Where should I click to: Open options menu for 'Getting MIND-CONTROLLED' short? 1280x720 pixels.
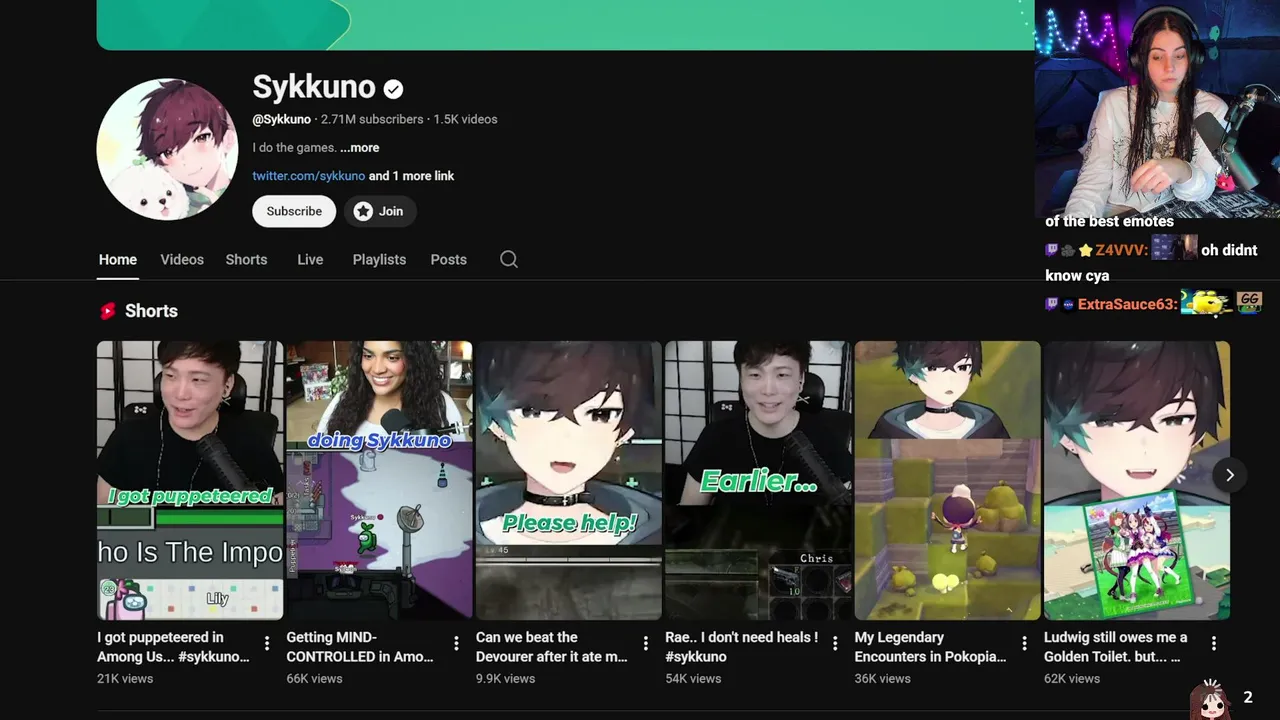point(456,643)
